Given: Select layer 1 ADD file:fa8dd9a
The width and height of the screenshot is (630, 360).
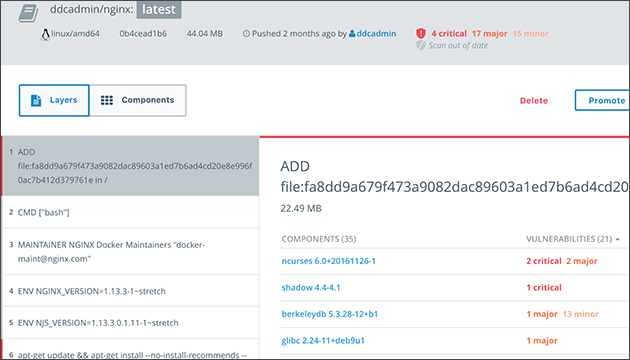Looking at the screenshot, I should (131, 166).
